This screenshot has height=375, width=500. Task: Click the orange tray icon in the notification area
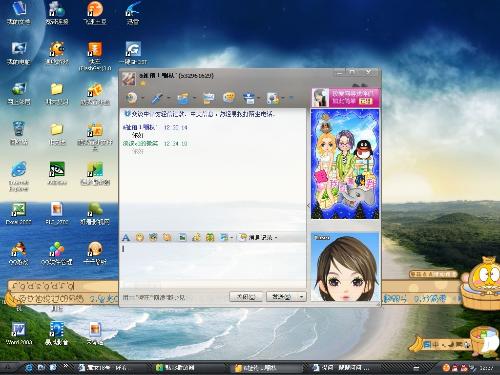coord(446,368)
